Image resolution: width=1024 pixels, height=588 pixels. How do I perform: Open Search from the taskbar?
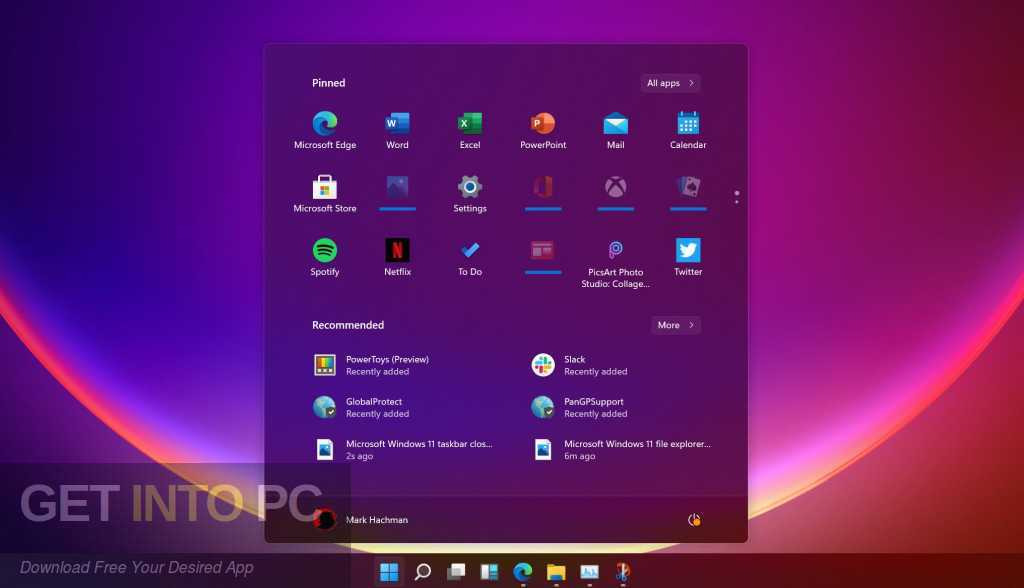pyautogui.click(x=423, y=572)
